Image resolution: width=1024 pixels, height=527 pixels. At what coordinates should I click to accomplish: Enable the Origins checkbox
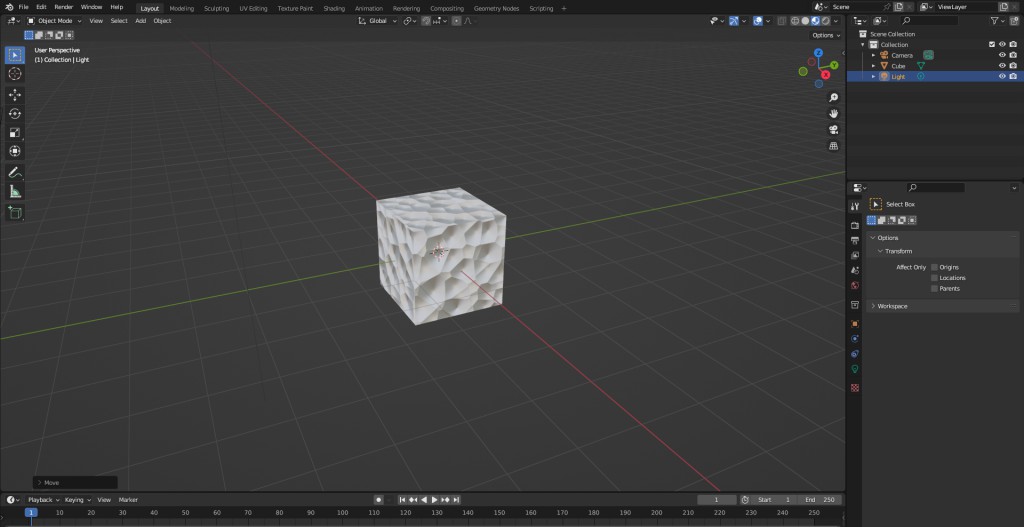934,267
